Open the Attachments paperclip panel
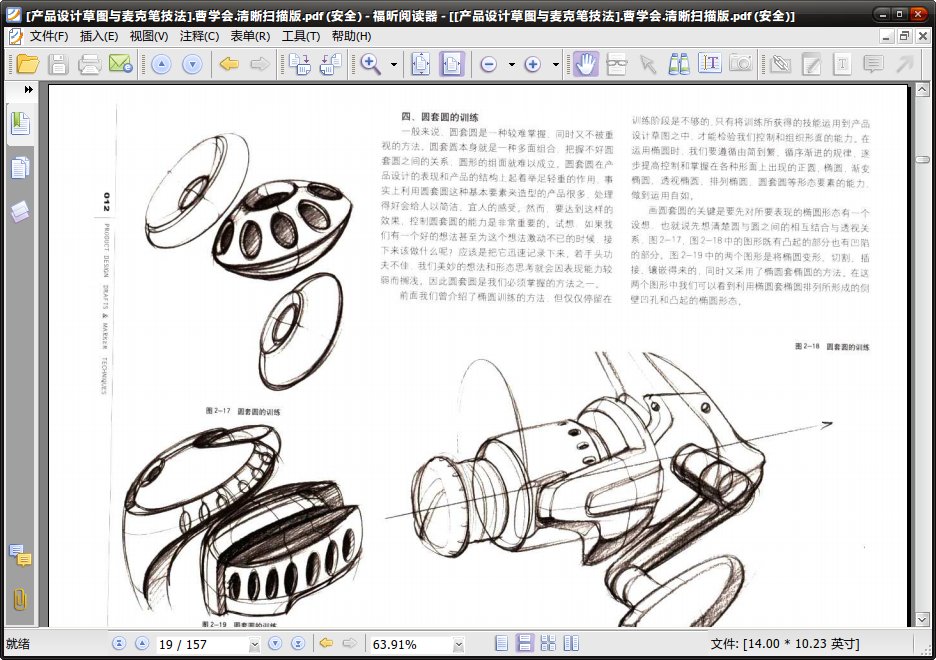 click(x=20, y=599)
